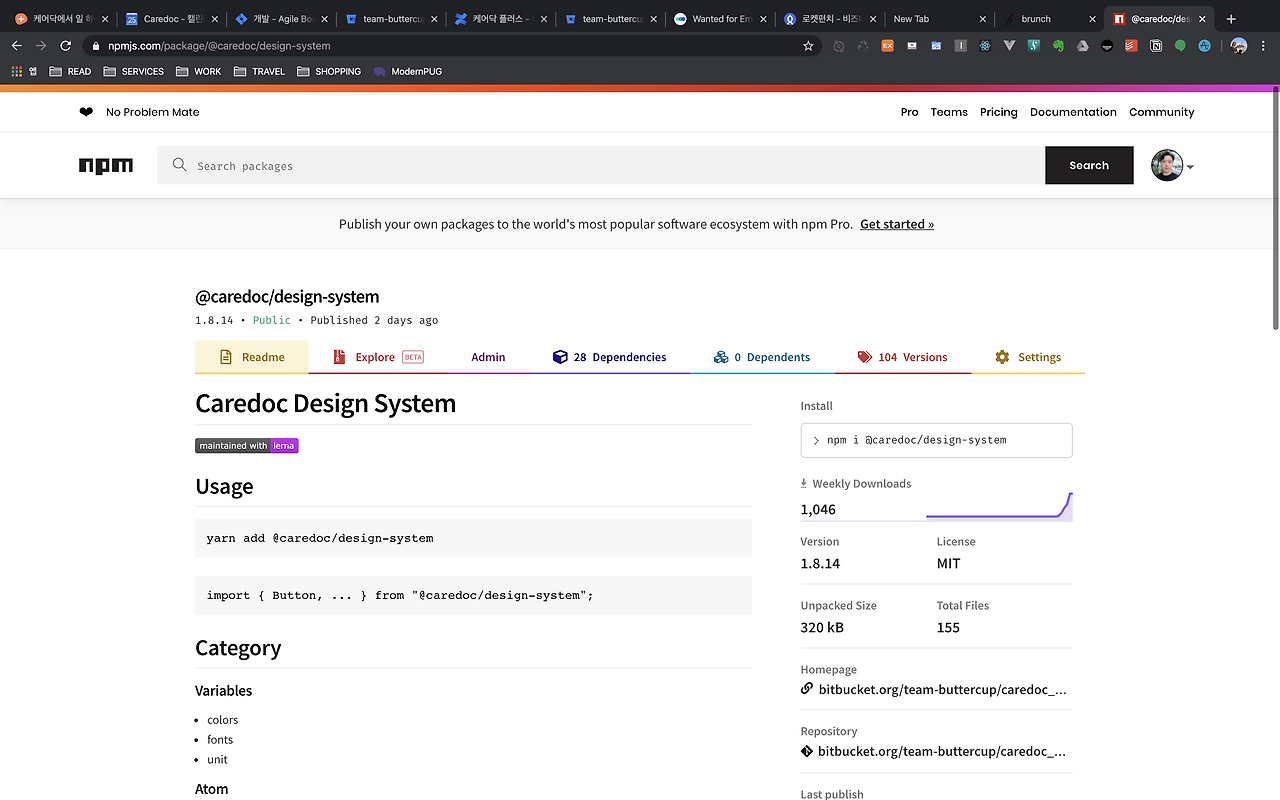
Task: Click the maintained with lerna badge
Action: coord(247,446)
